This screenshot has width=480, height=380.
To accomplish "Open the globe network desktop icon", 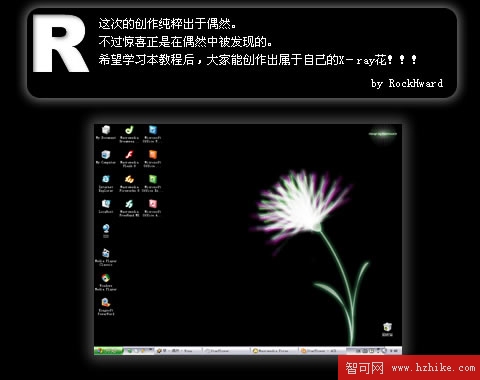I will 106,230.
